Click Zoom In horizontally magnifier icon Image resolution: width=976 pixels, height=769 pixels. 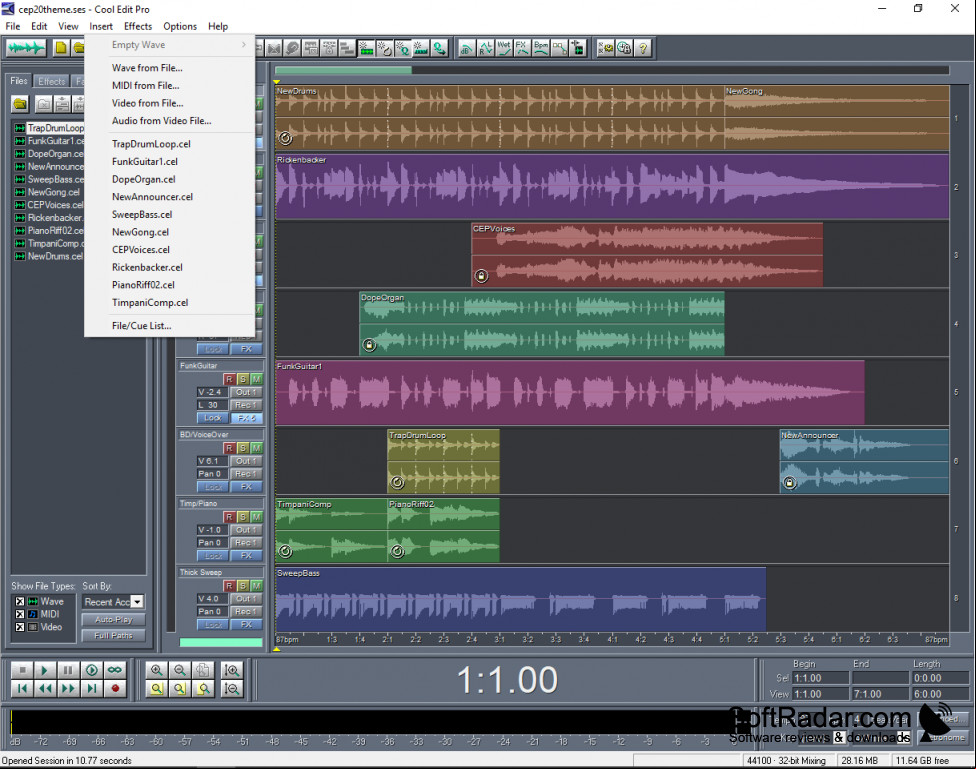156,670
